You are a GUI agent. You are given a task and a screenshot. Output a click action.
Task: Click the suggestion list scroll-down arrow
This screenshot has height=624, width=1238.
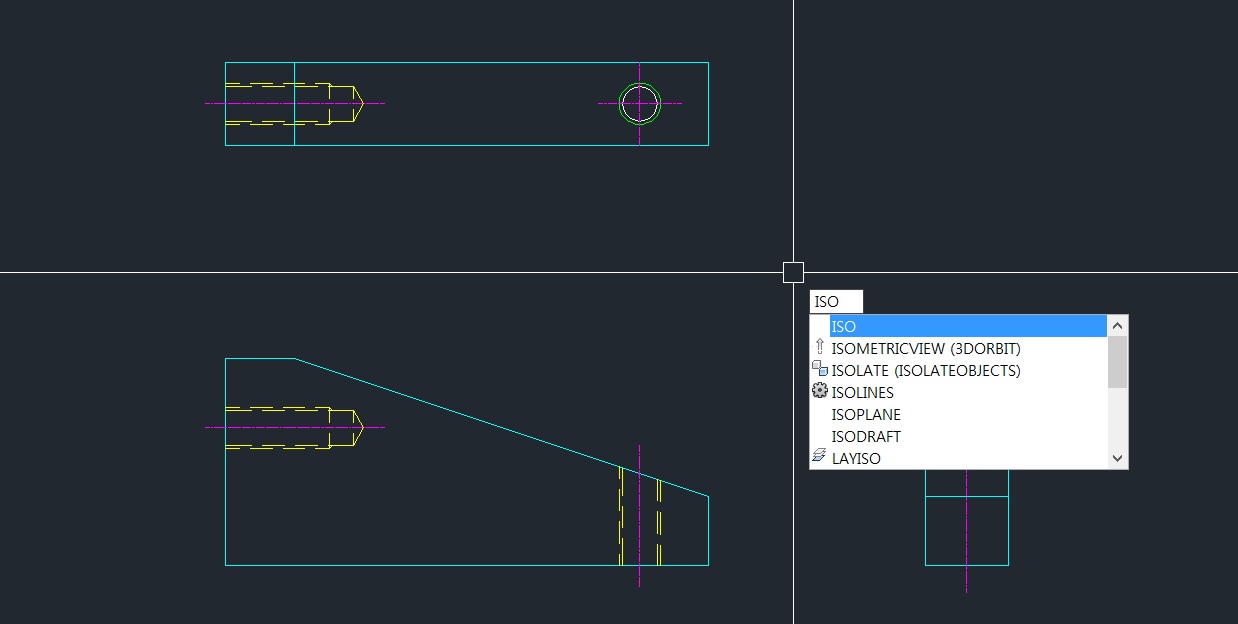[x=1118, y=458]
